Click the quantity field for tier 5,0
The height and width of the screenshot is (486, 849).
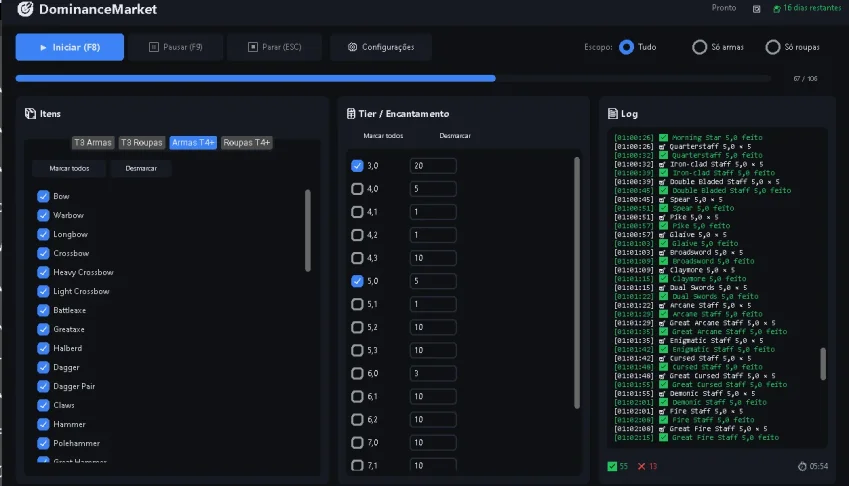pos(433,281)
